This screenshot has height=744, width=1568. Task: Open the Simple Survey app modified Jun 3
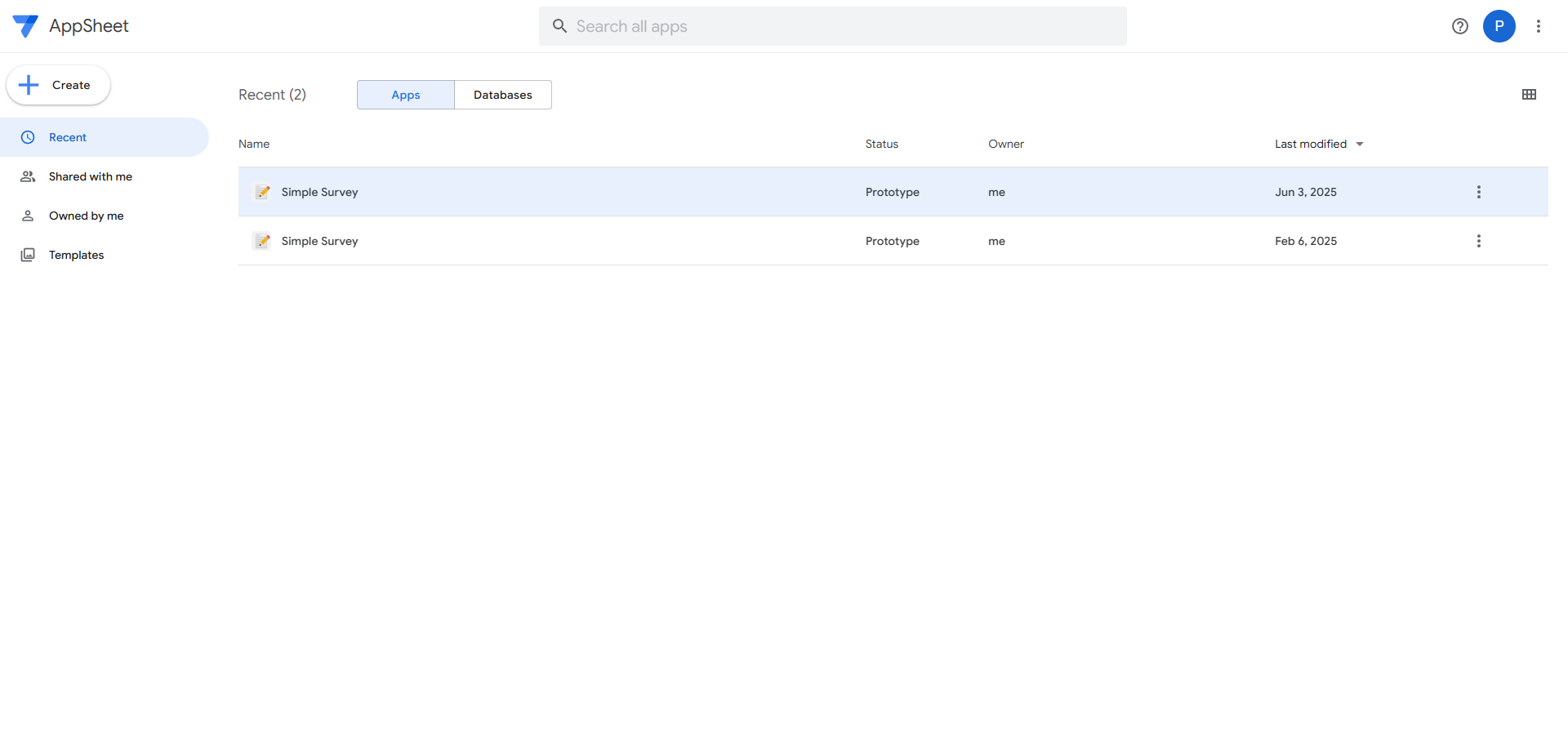click(319, 191)
